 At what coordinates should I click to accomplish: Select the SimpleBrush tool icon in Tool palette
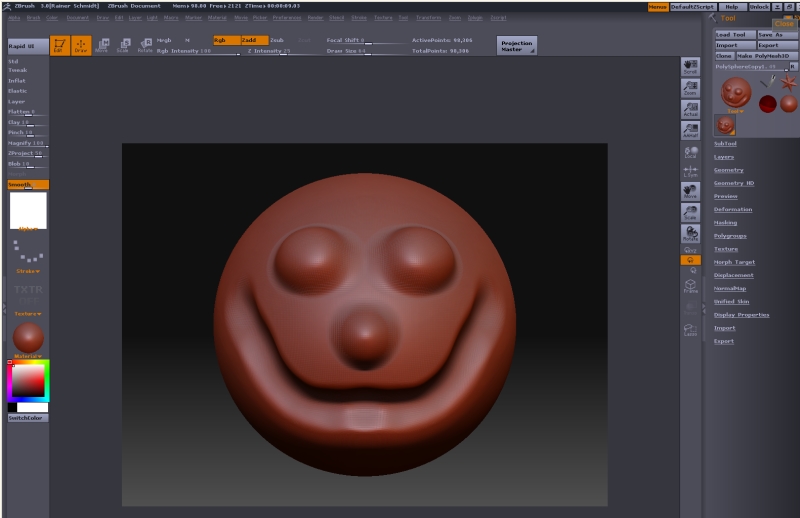click(x=768, y=82)
